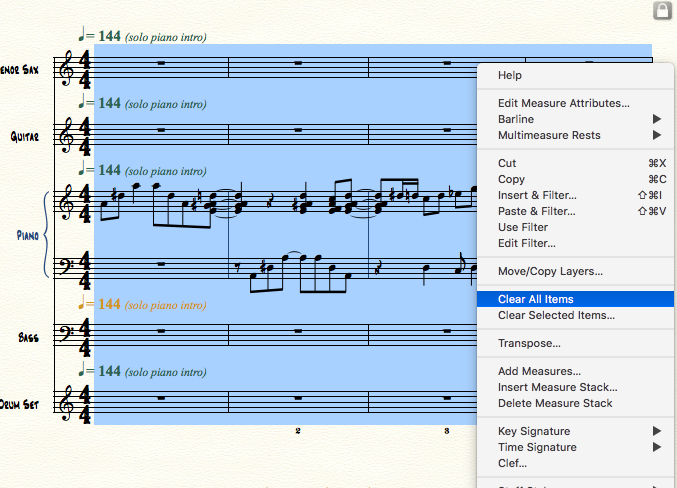The image size is (677, 488).
Task: Select Edit Measure Attributes menu entry
Action: (564, 103)
